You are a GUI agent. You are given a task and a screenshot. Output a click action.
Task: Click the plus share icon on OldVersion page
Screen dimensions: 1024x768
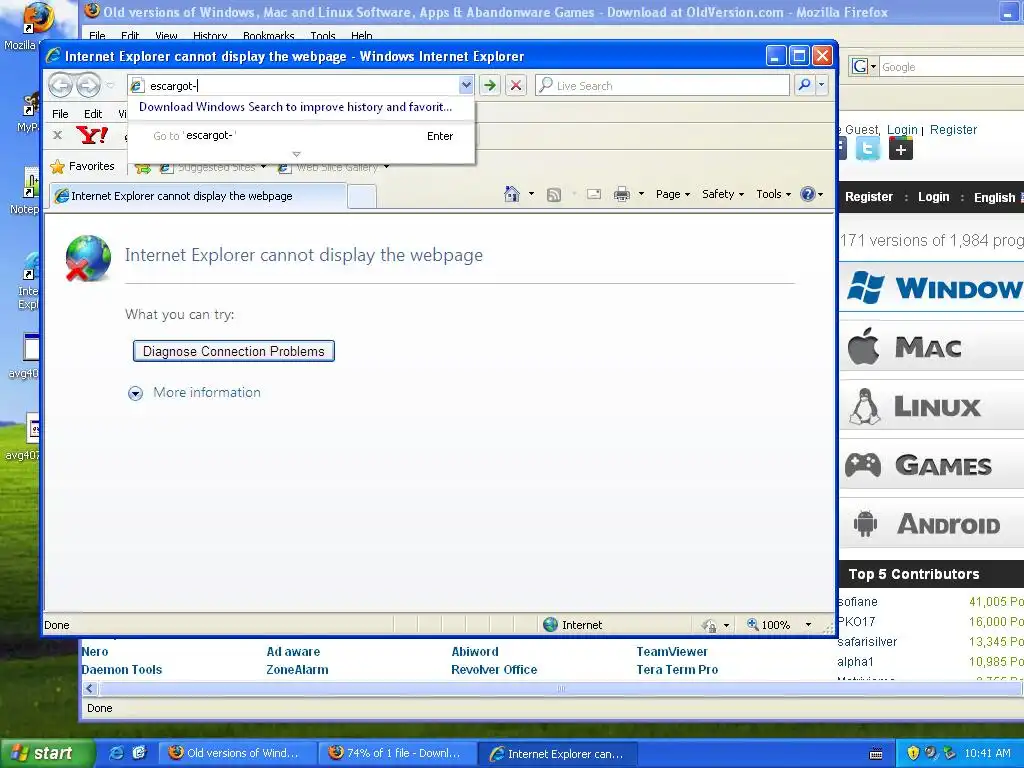[x=901, y=150]
